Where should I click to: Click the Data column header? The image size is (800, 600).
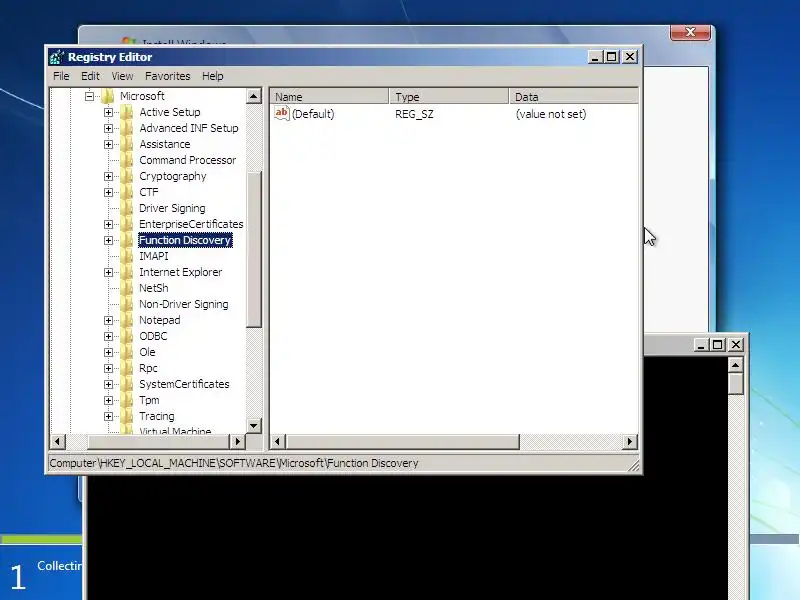tap(573, 96)
